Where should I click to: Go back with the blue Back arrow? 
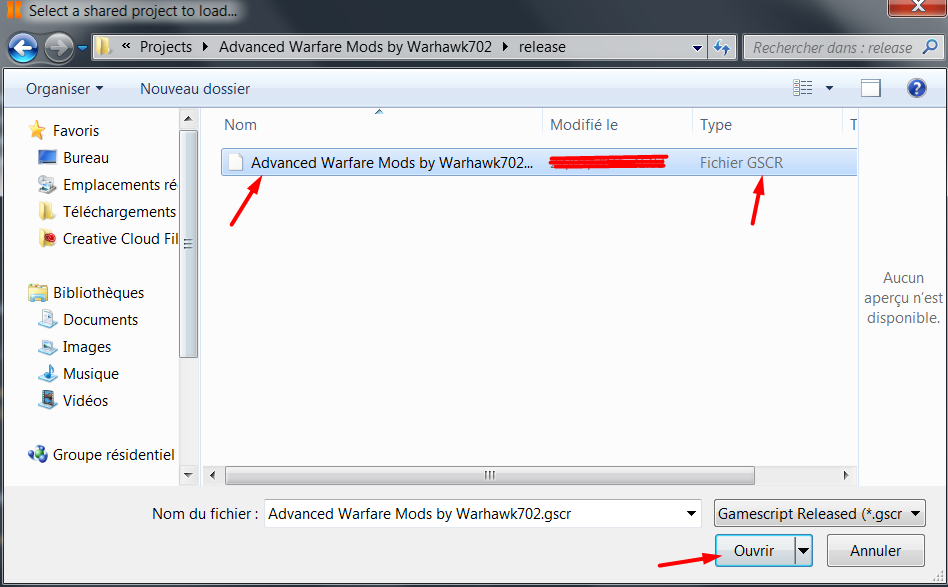click(23, 48)
